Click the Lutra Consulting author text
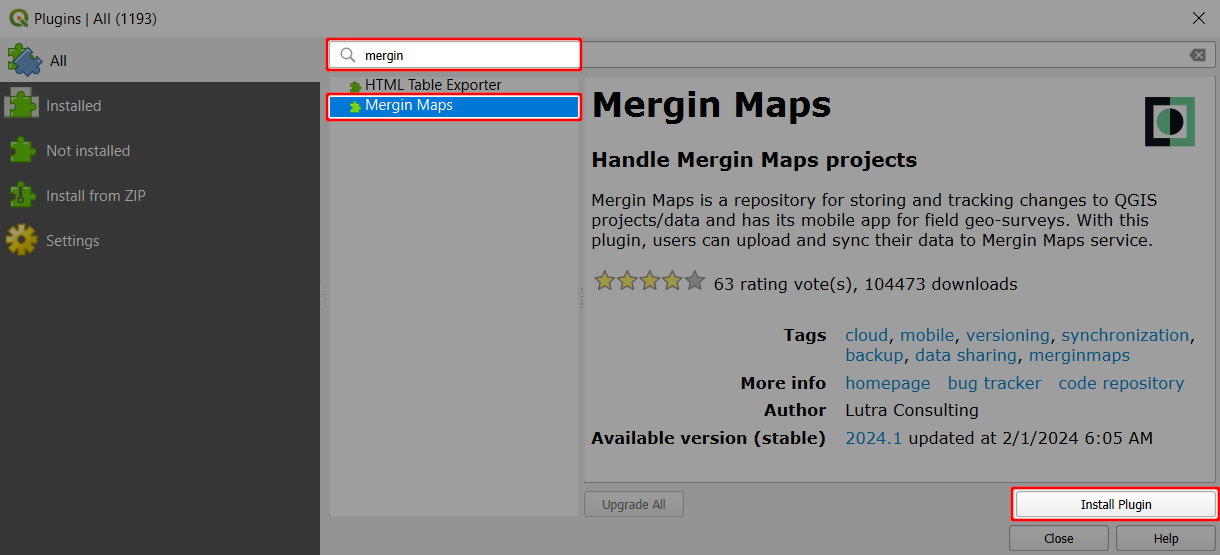1220x555 pixels. 912,410
